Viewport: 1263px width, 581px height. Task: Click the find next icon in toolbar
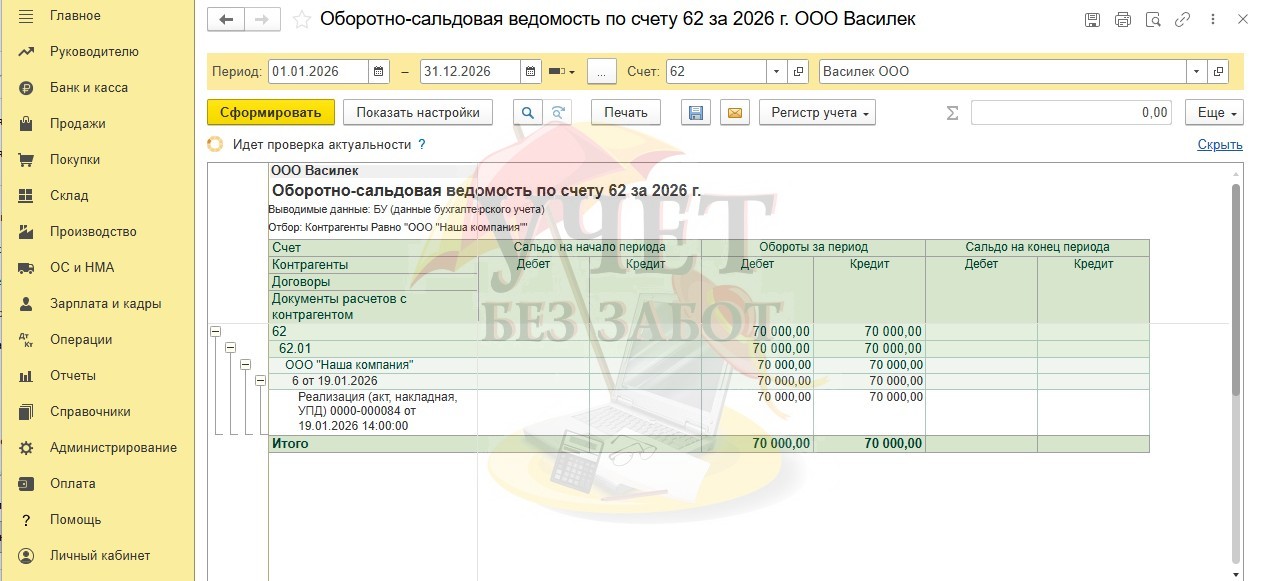(558, 113)
